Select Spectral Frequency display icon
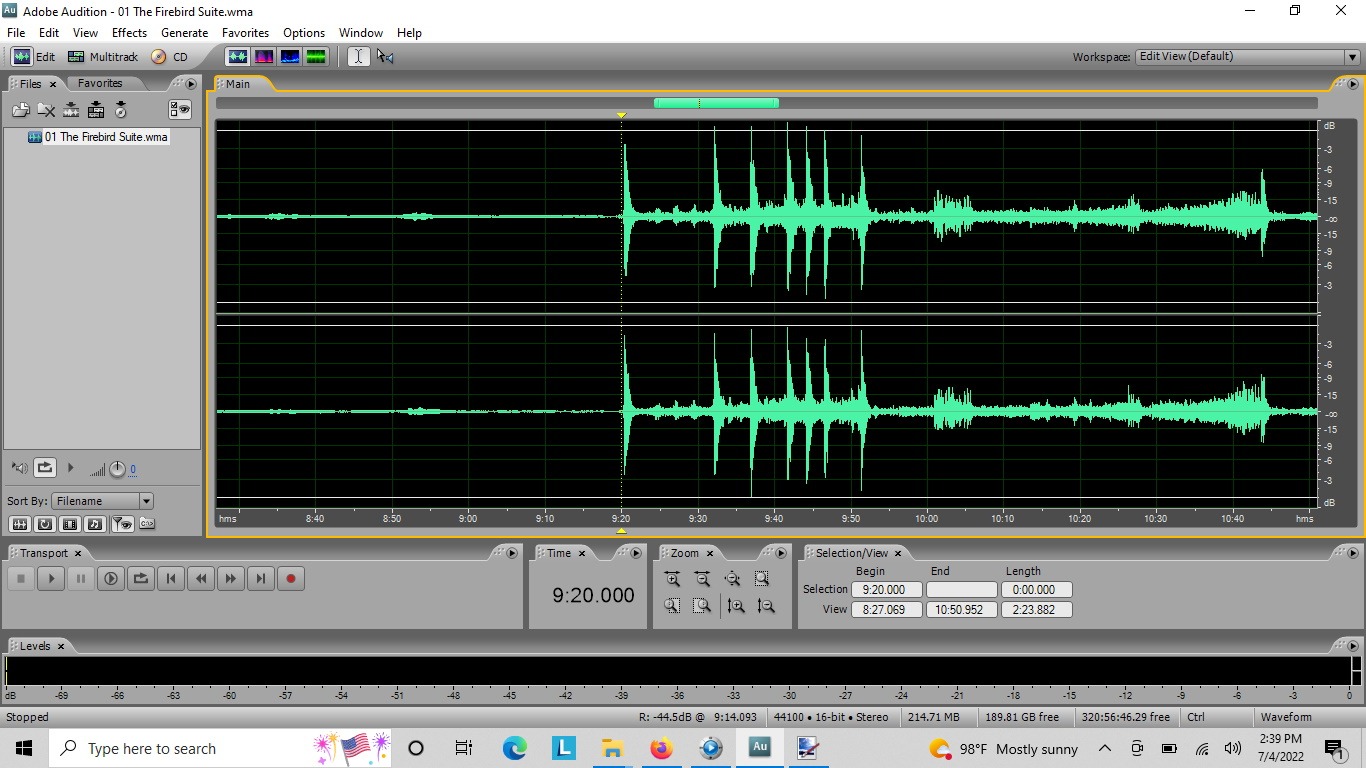 pyautogui.click(x=264, y=57)
